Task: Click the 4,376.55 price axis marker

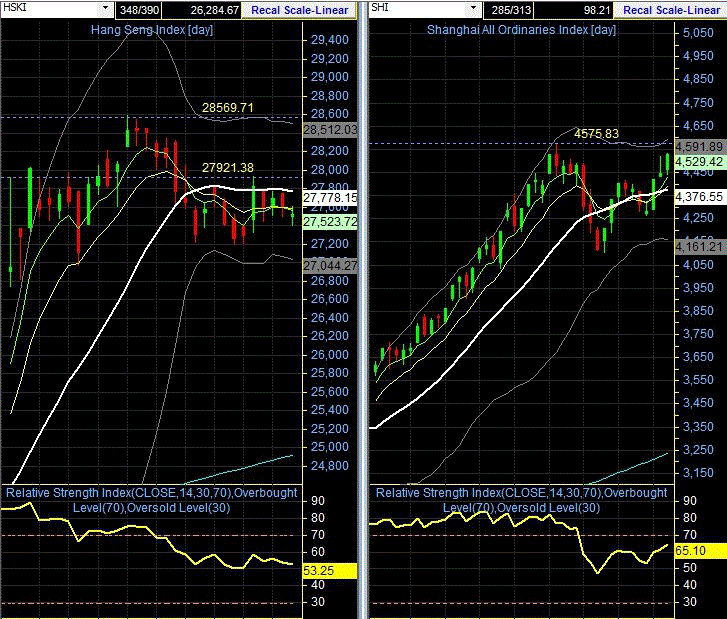Action: click(699, 197)
